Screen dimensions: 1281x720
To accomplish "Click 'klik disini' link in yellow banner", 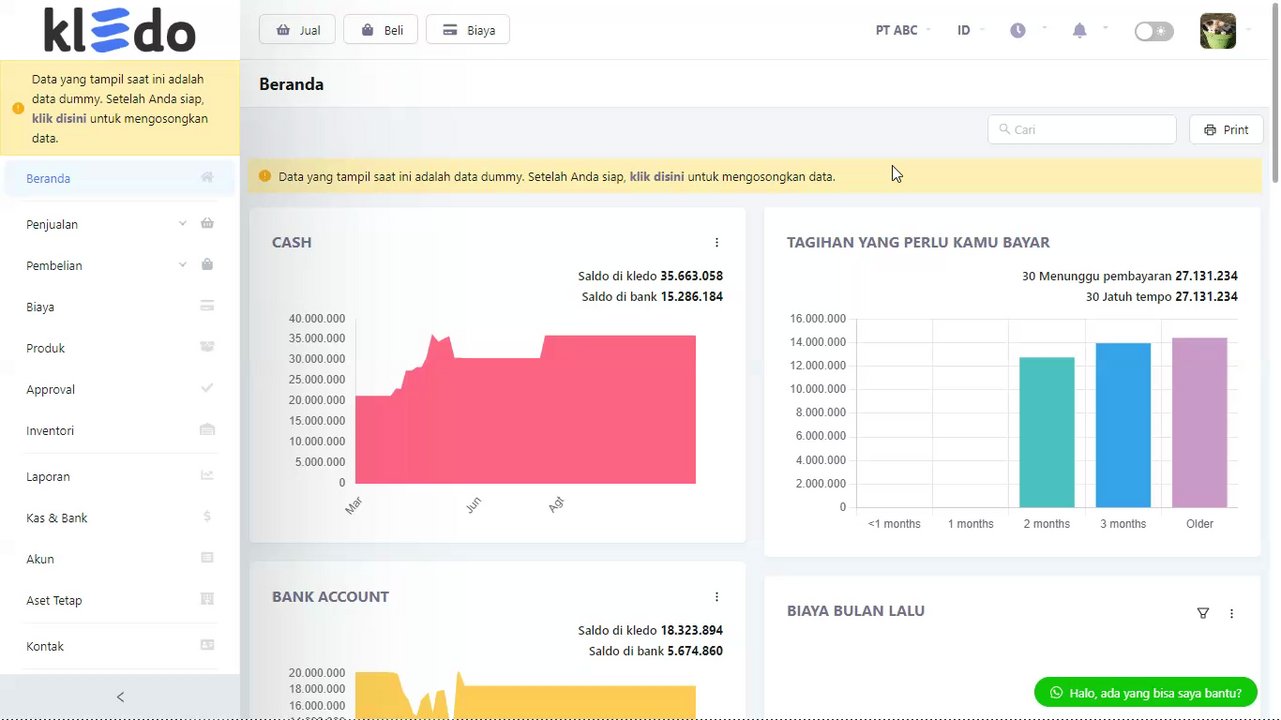I will coord(657,176).
